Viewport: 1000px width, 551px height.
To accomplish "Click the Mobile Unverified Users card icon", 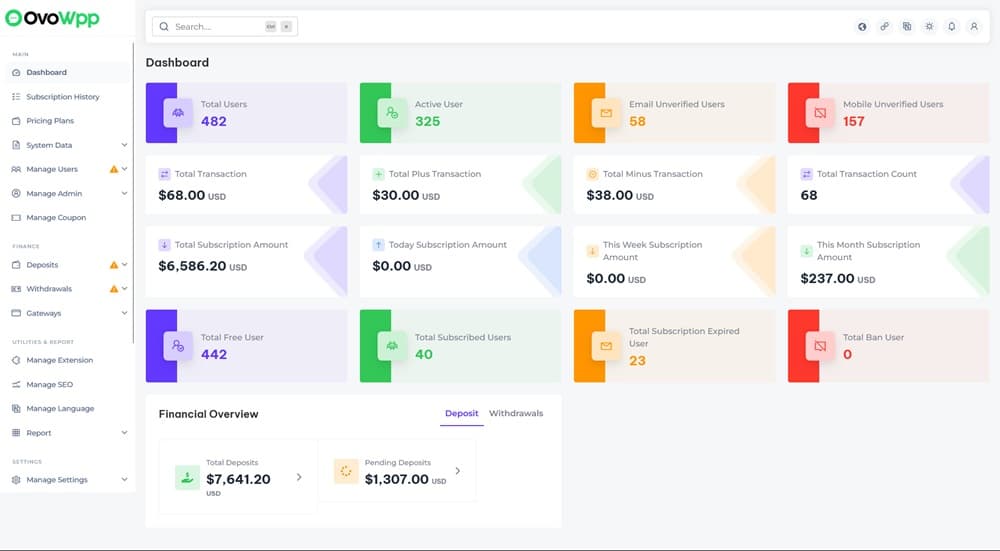I will click(820, 113).
